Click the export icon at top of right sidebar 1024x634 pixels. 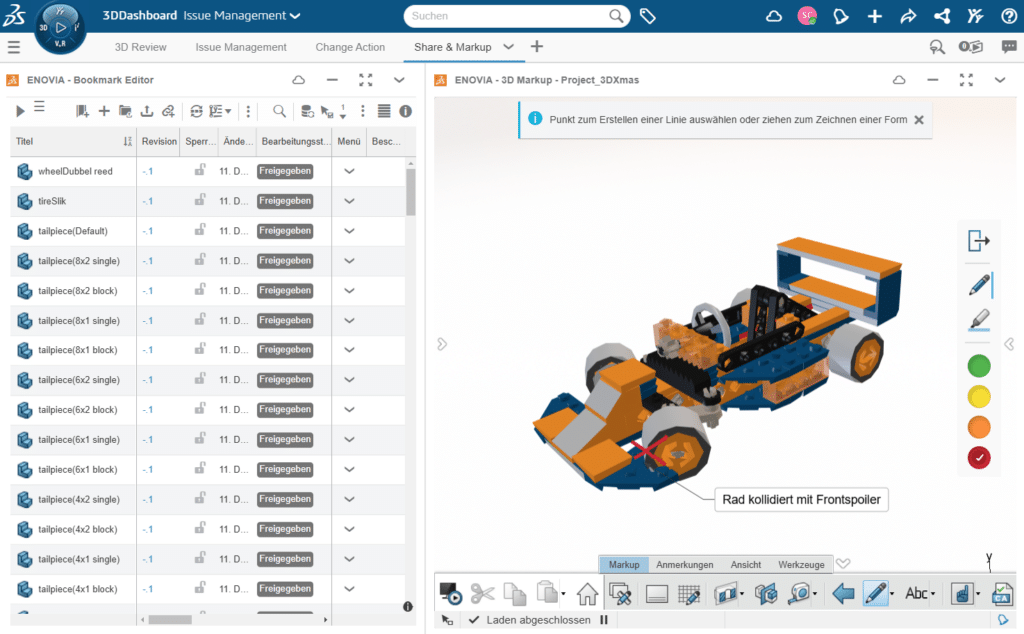[978, 240]
